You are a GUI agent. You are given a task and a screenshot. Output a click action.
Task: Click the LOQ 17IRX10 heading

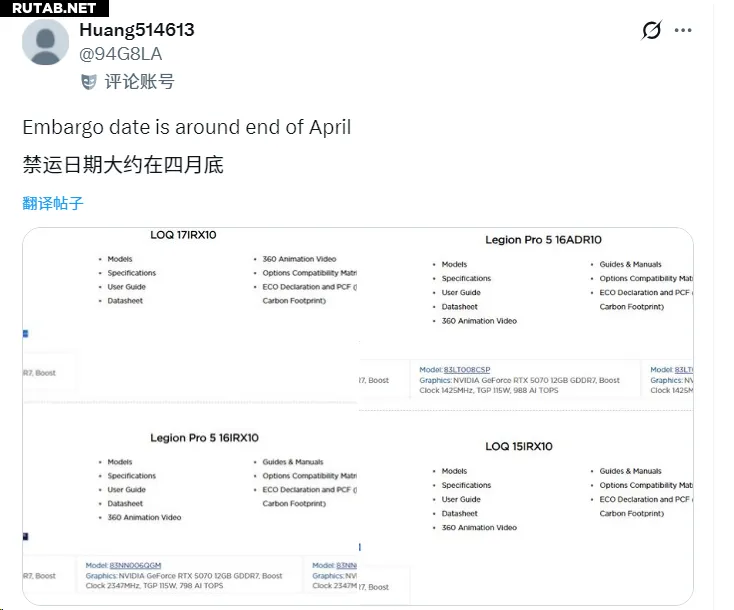(x=183, y=235)
